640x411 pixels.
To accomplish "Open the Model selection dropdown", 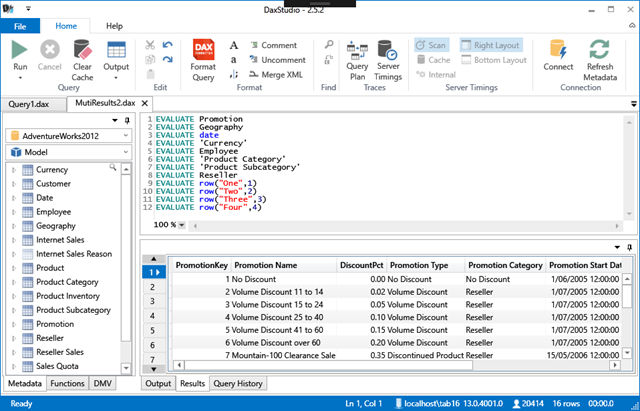I will tap(126, 152).
